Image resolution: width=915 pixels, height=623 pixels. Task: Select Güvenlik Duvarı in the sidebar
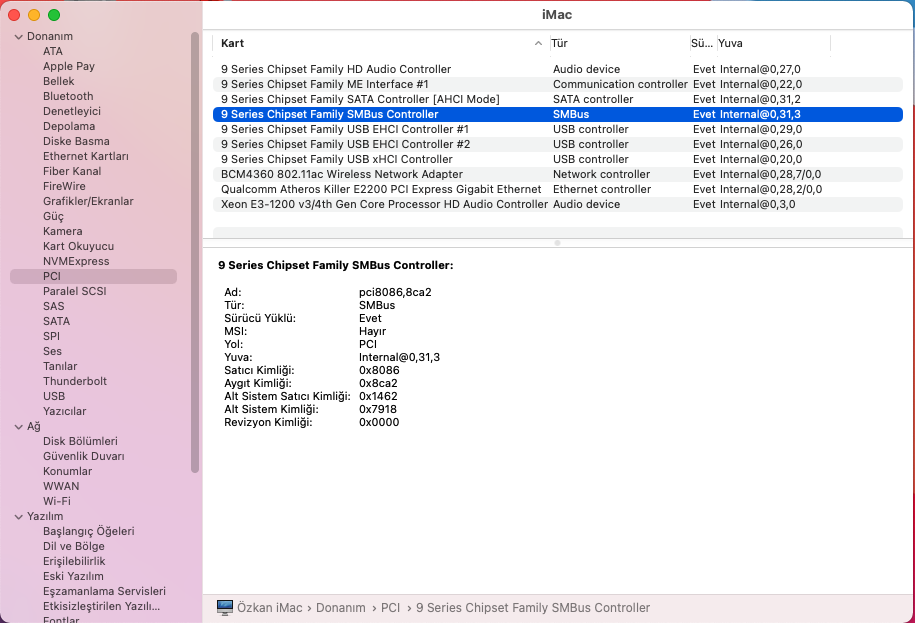(83, 456)
